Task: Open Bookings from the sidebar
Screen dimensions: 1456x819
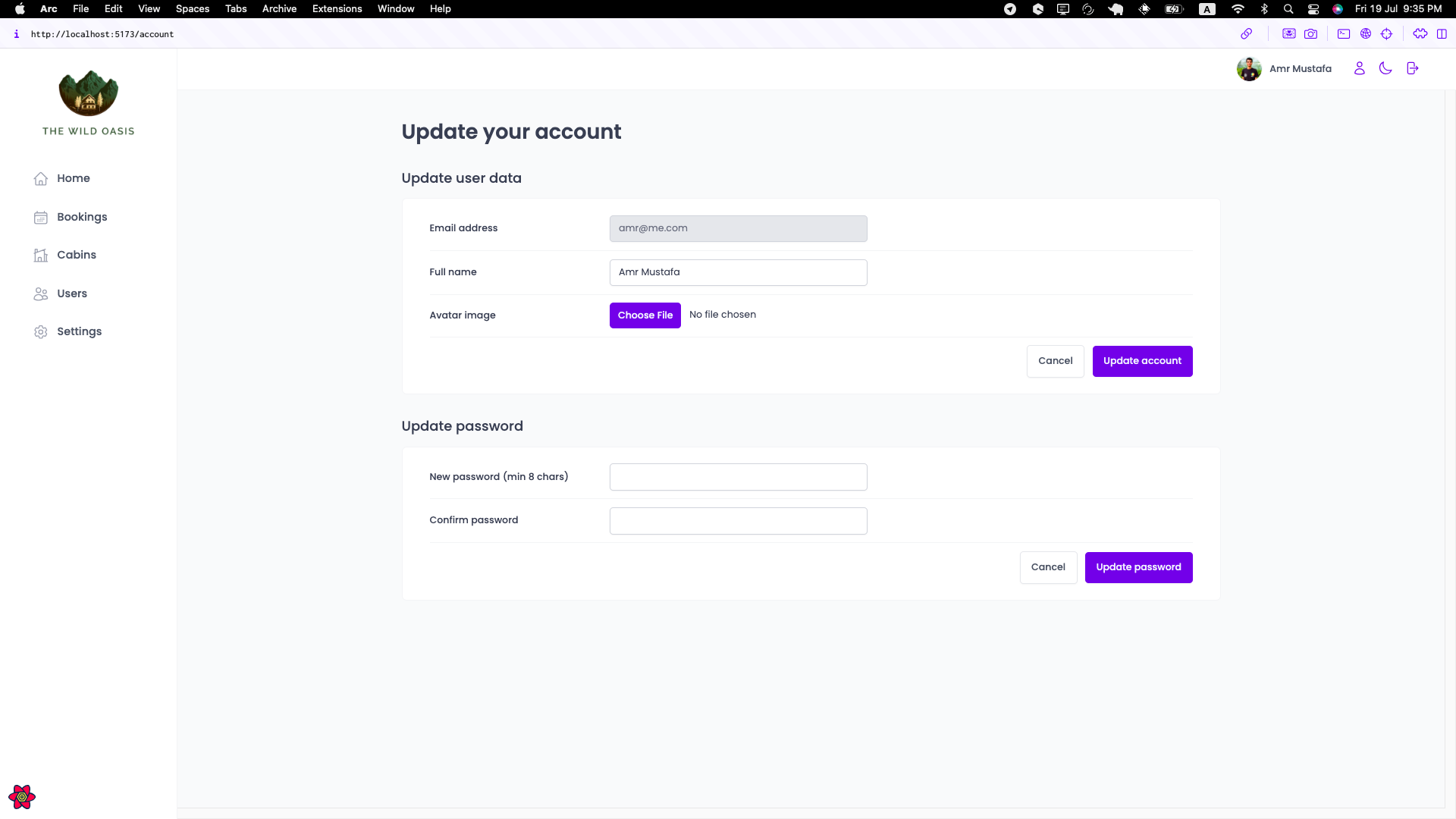Action: point(82,217)
